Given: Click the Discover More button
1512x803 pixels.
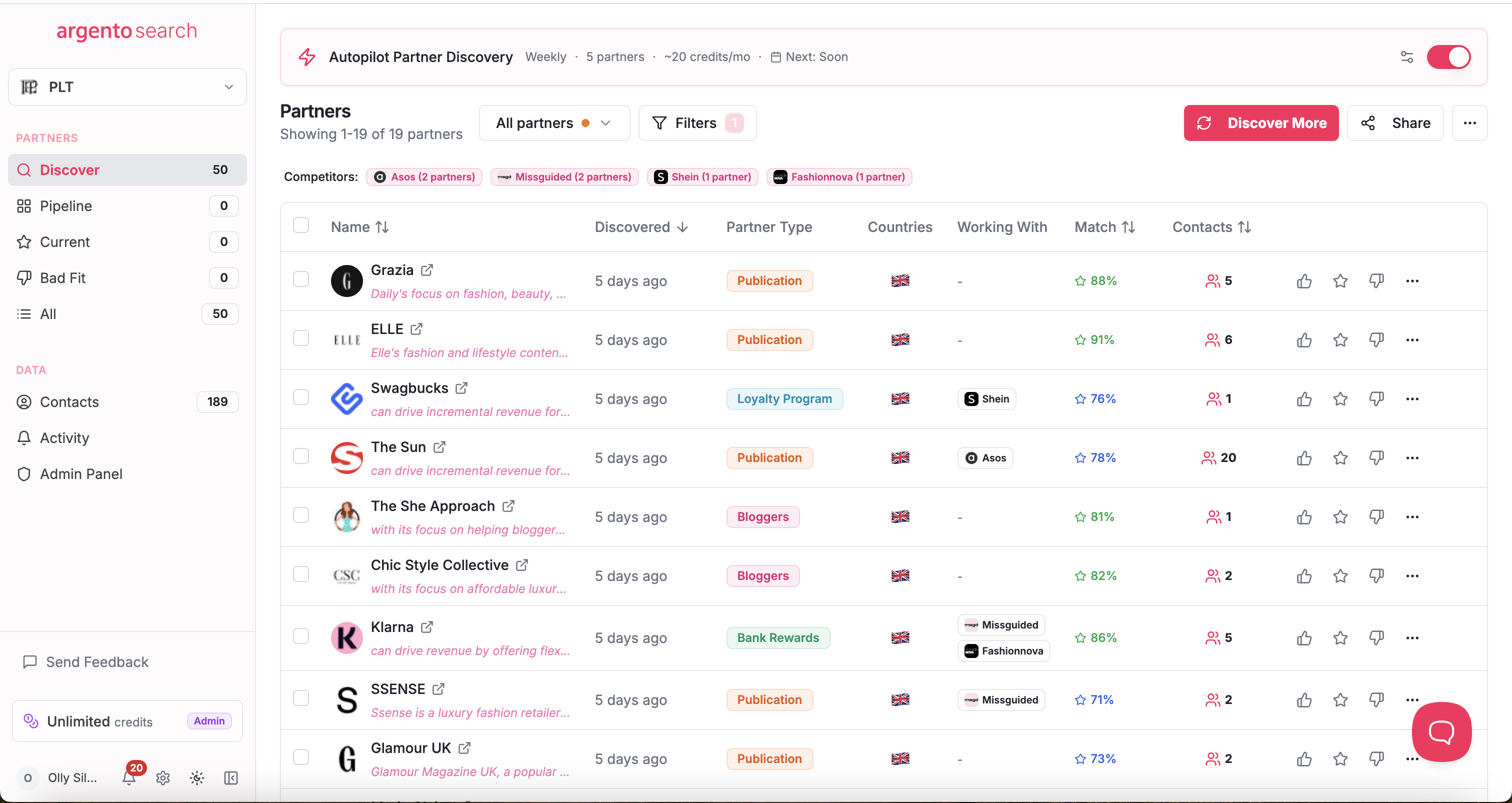Looking at the screenshot, I should [x=1261, y=122].
